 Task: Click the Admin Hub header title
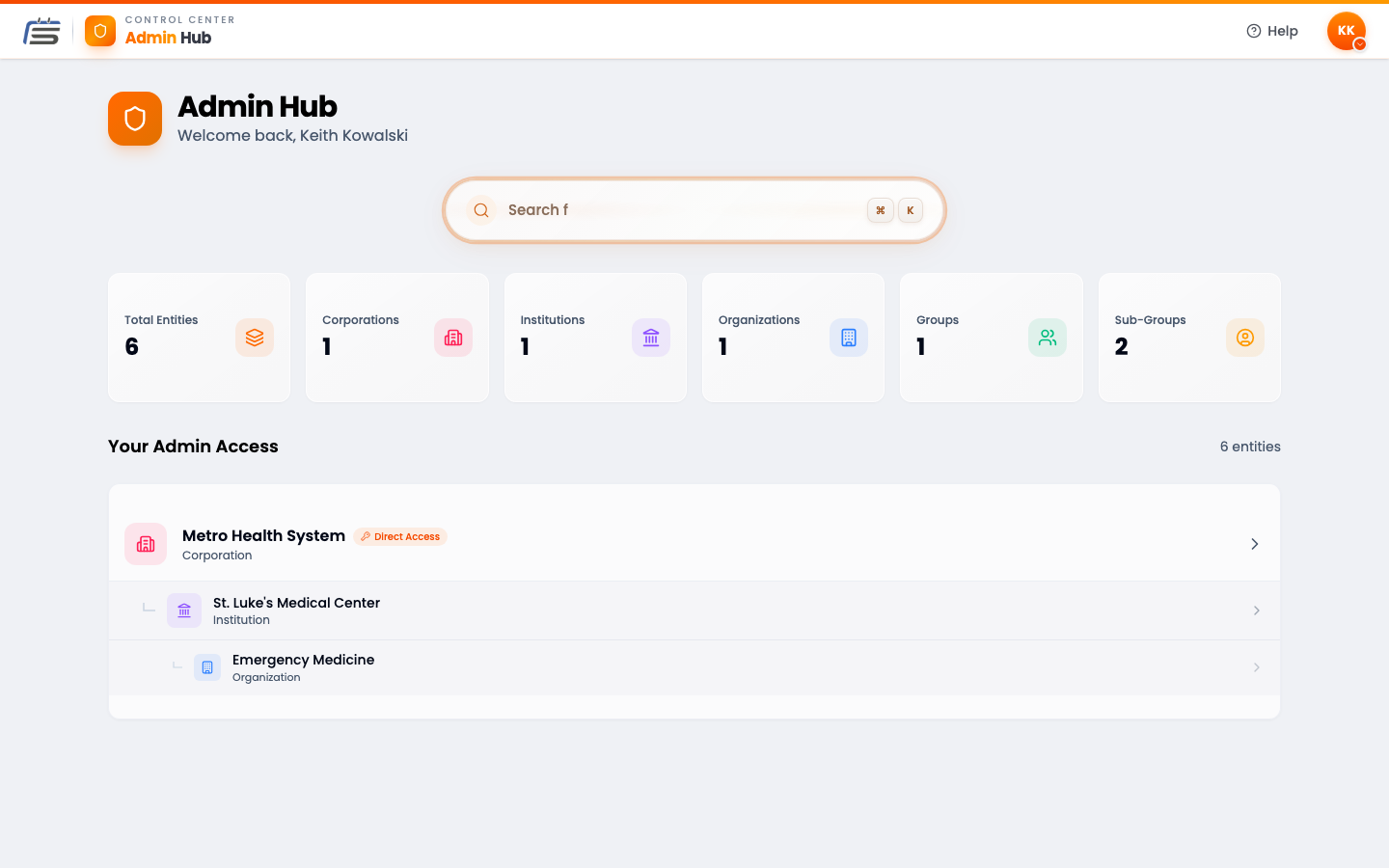pos(168,38)
